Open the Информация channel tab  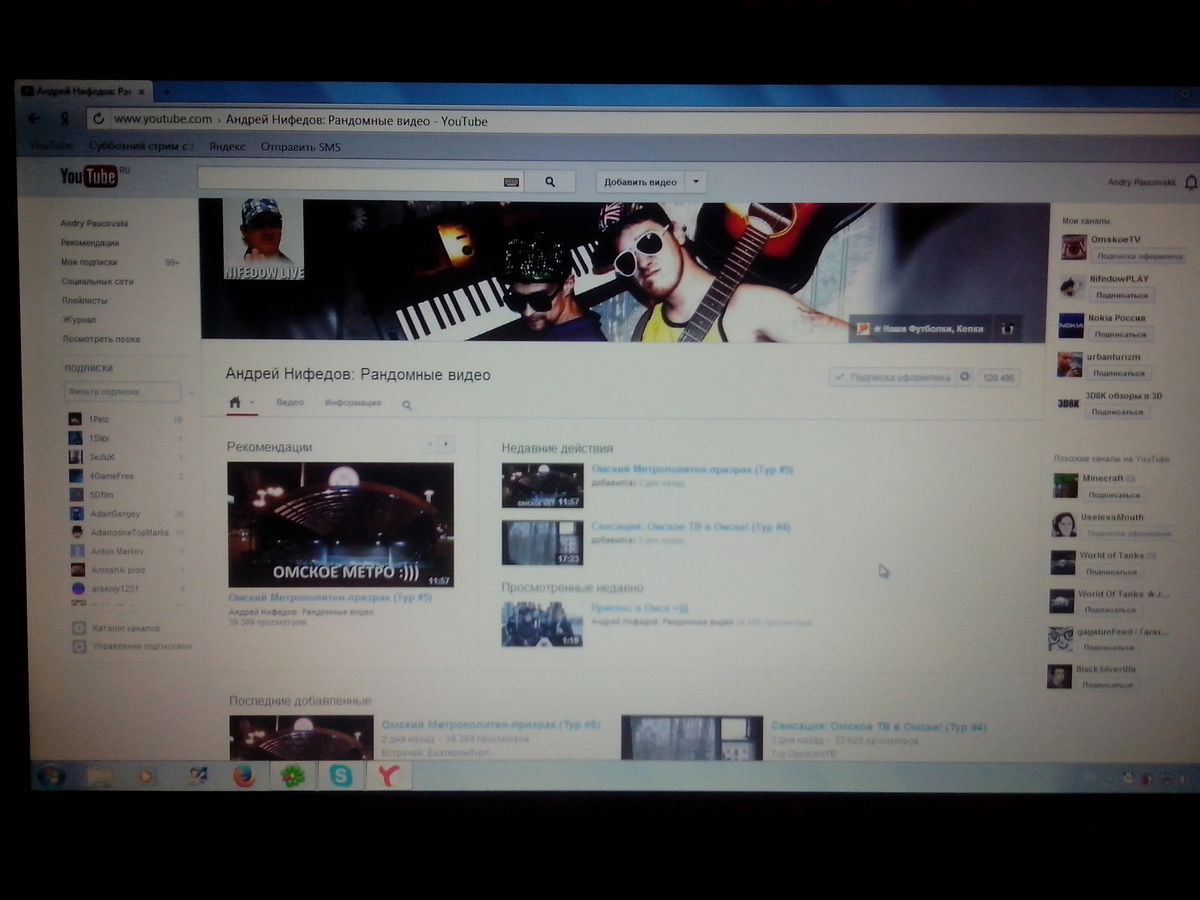(x=353, y=403)
